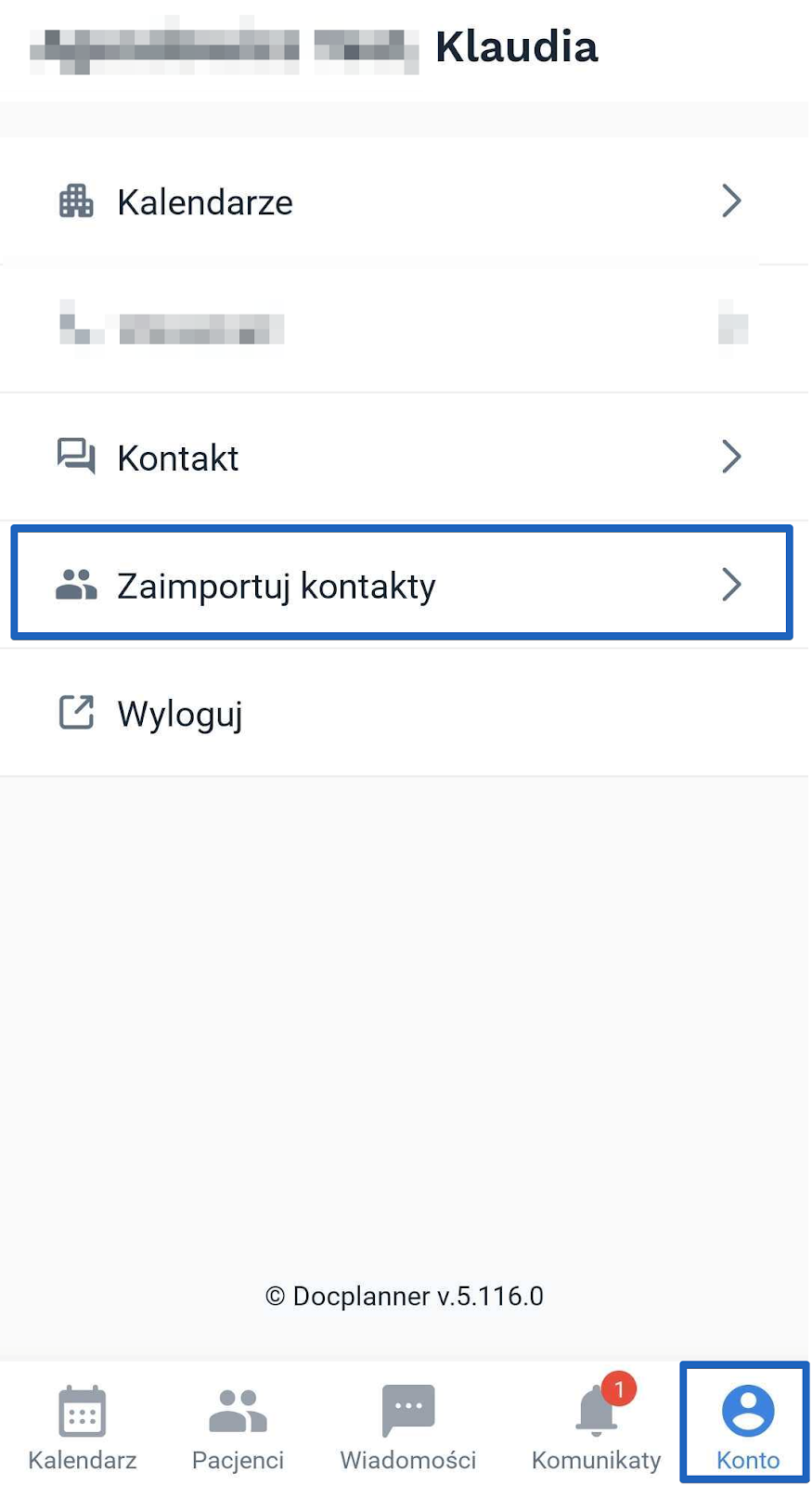The image size is (812, 1485).
Task: Tap Wyloguj to sign out
Action: [x=179, y=713]
